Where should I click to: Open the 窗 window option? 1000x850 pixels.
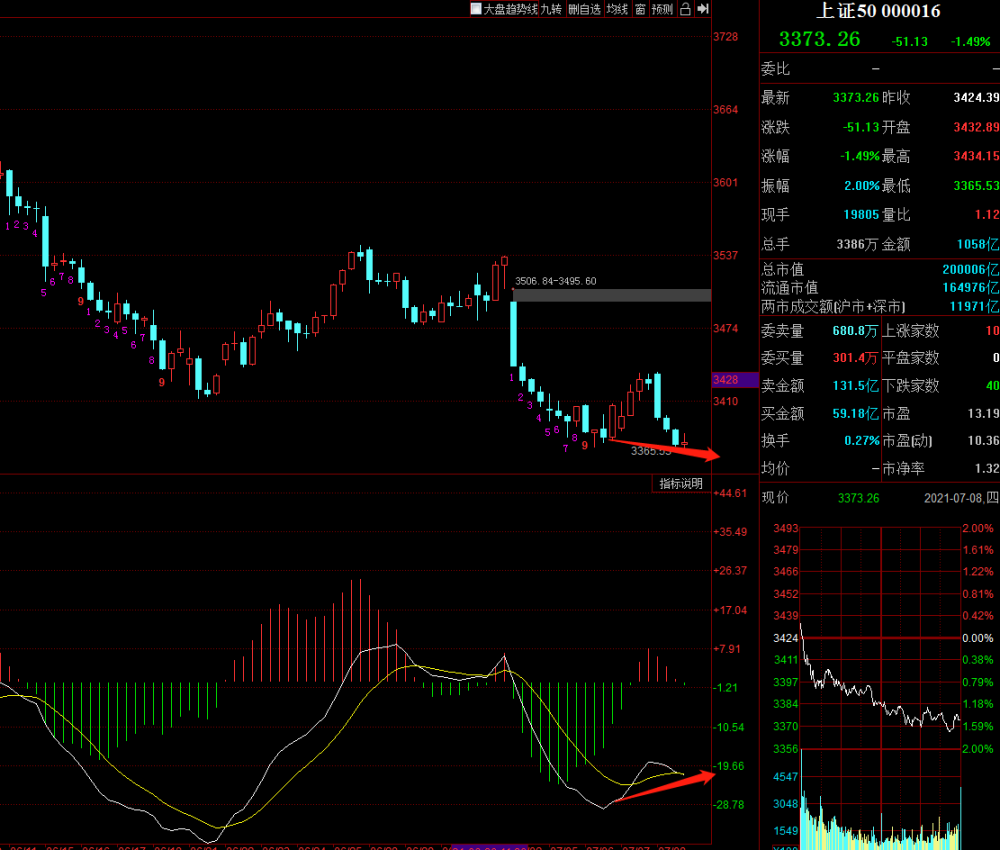[640, 9]
